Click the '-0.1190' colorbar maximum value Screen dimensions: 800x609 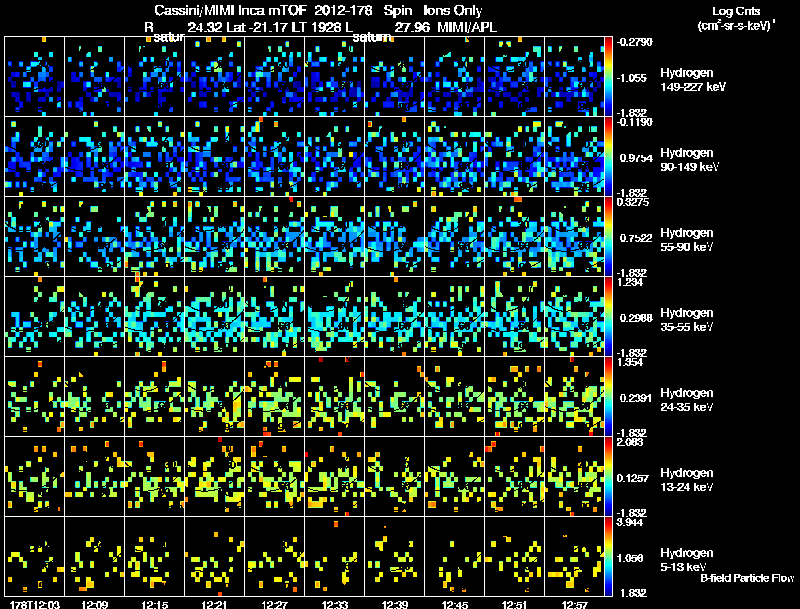(634, 122)
